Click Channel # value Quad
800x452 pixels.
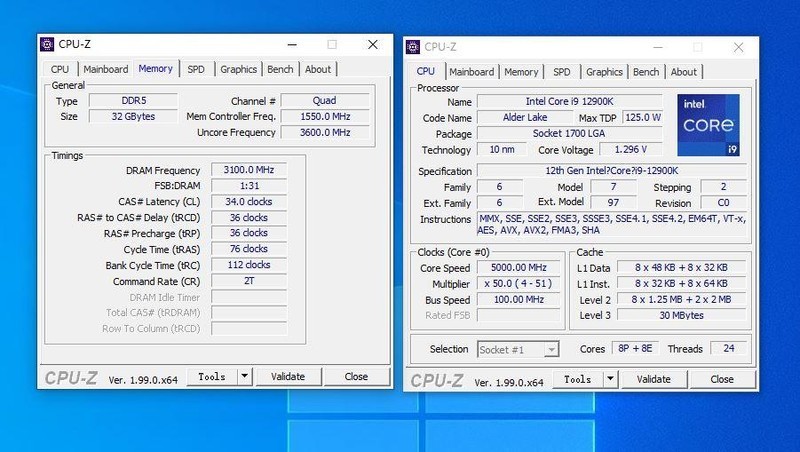pyautogui.click(x=324, y=101)
